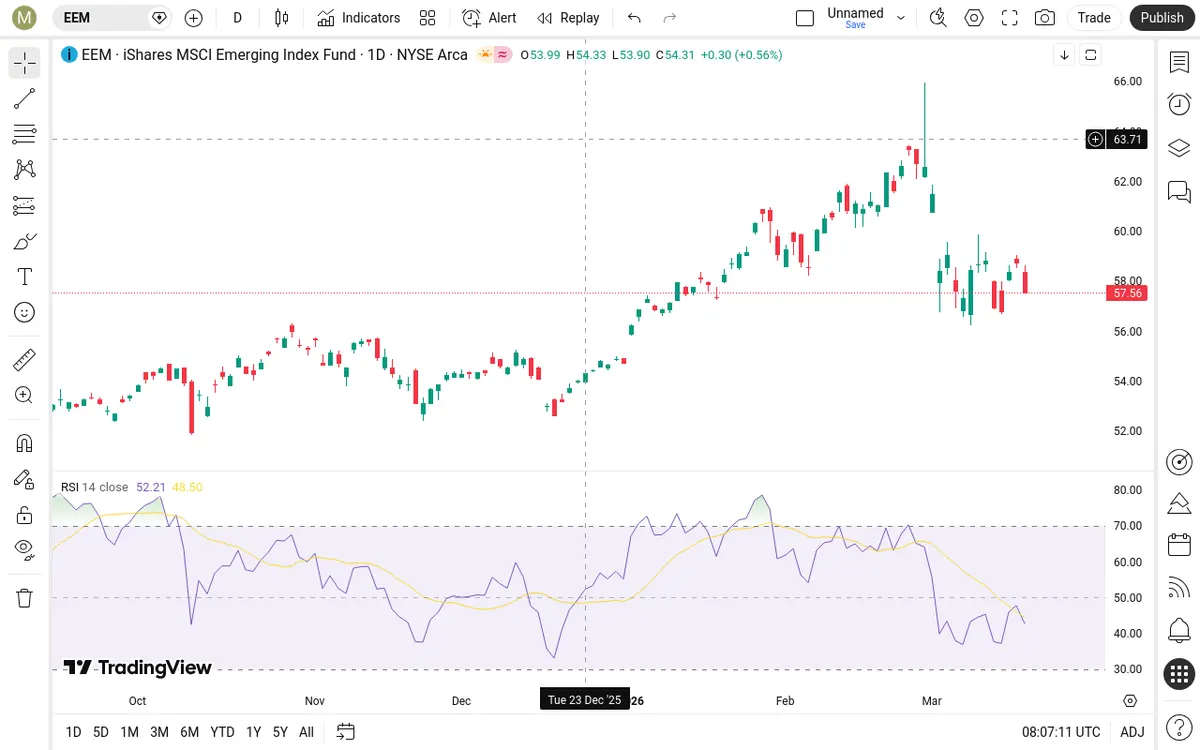Select the 1Y time range
This screenshot has height=750, width=1200.
[x=254, y=732]
